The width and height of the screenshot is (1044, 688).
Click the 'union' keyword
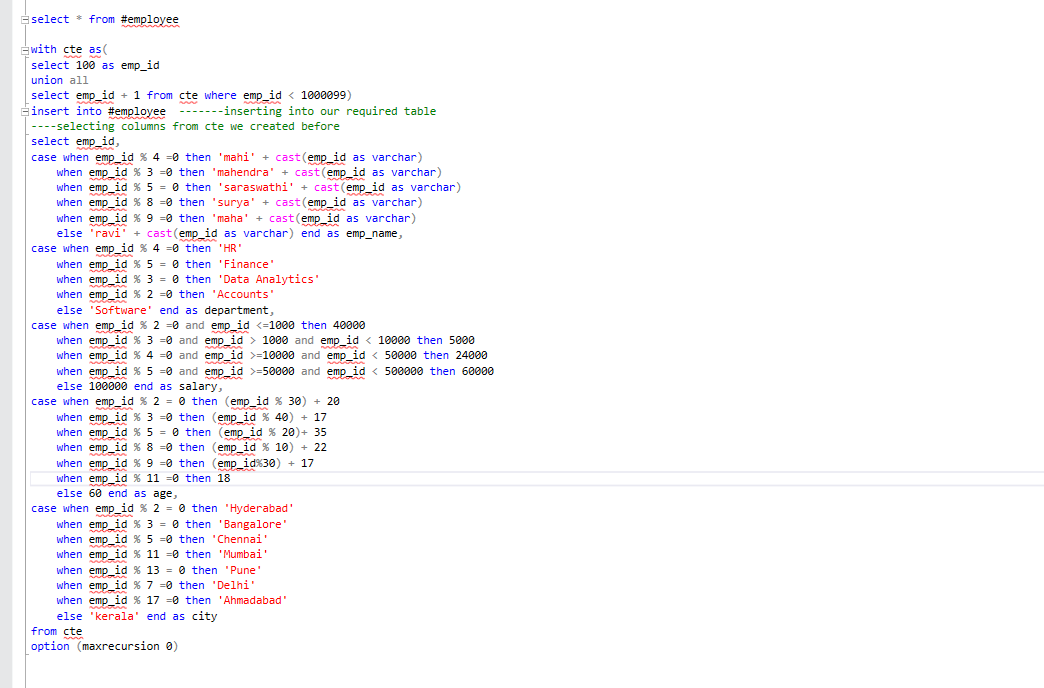click(47, 80)
